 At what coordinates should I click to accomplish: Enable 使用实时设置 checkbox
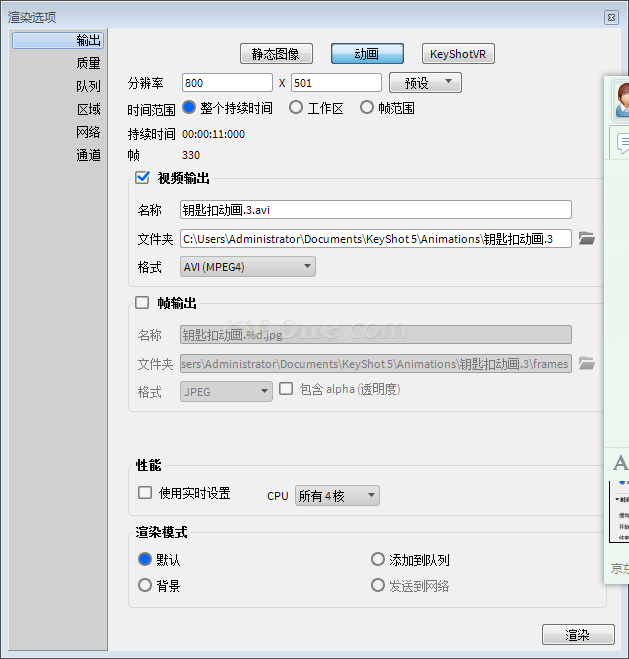[145, 493]
